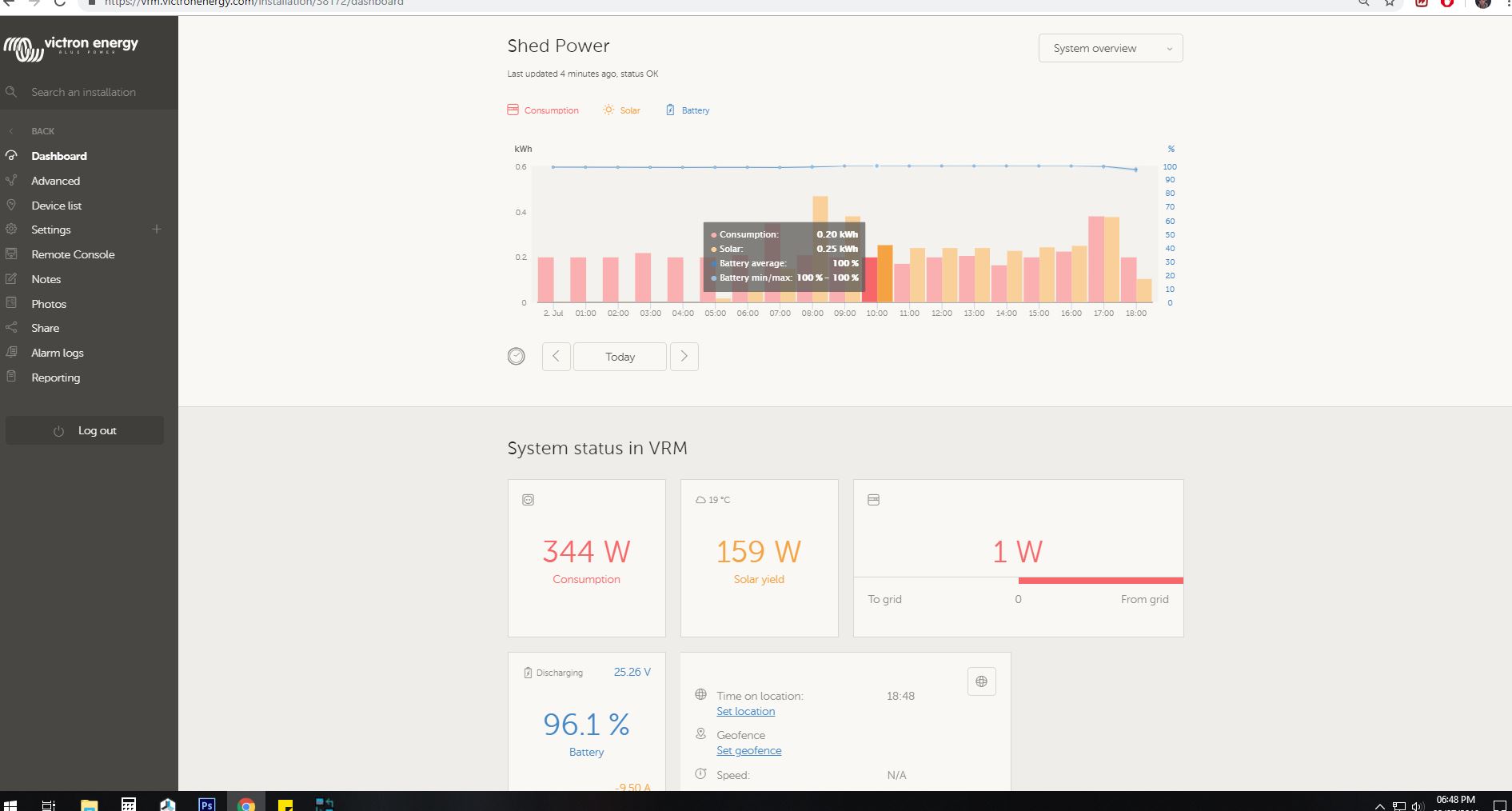Open Share page
The height and width of the screenshot is (811, 1512).
[x=46, y=328]
